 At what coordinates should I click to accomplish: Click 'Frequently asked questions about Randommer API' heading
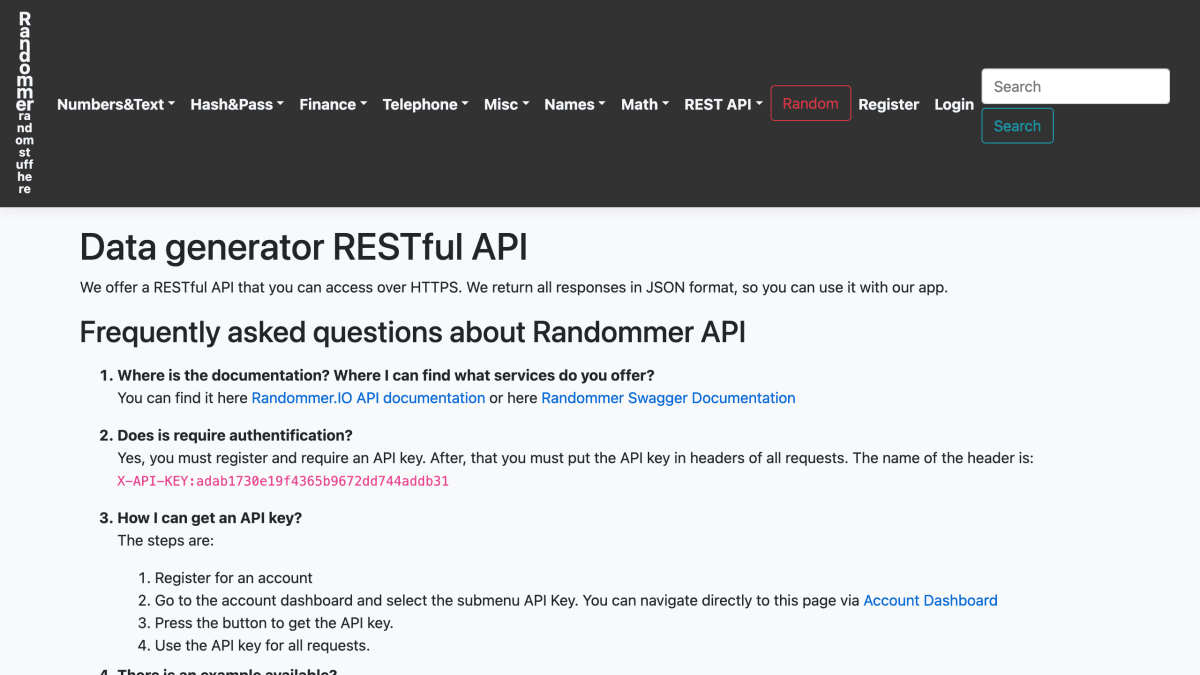pyautogui.click(x=413, y=331)
